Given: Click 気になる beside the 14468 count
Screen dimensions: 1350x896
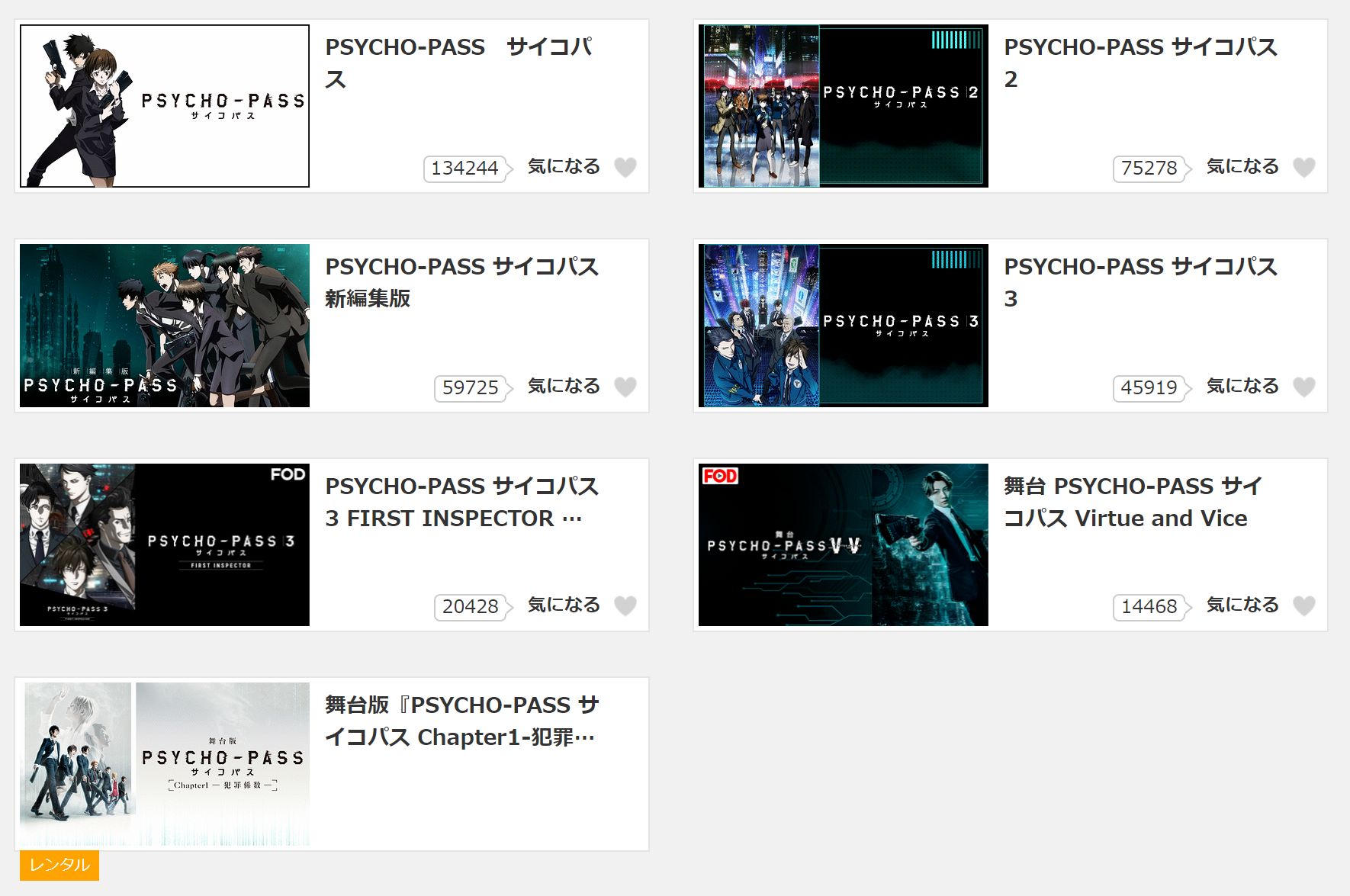Looking at the screenshot, I should pyautogui.click(x=1242, y=605).
